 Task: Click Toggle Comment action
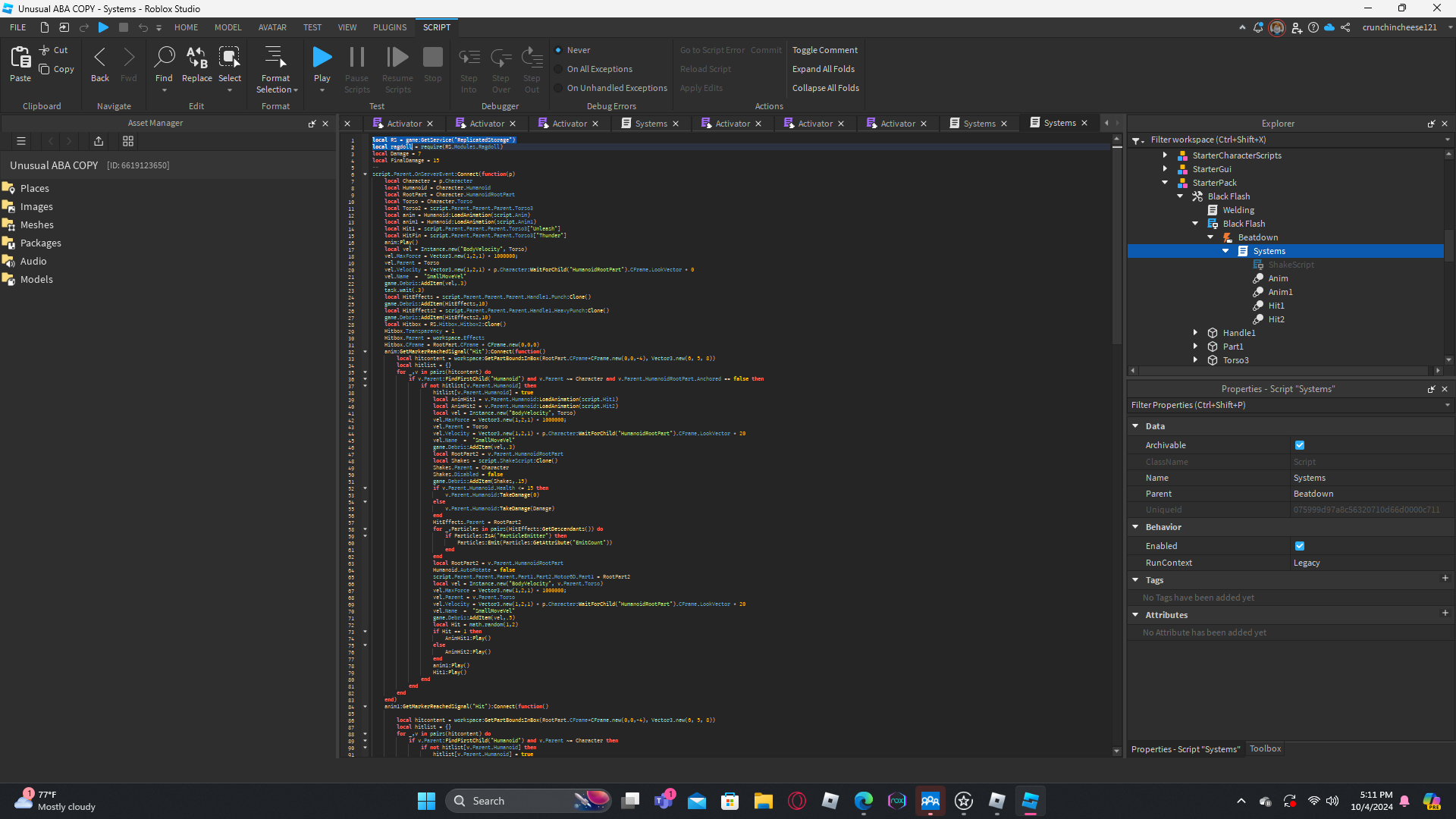pos(825,50)
